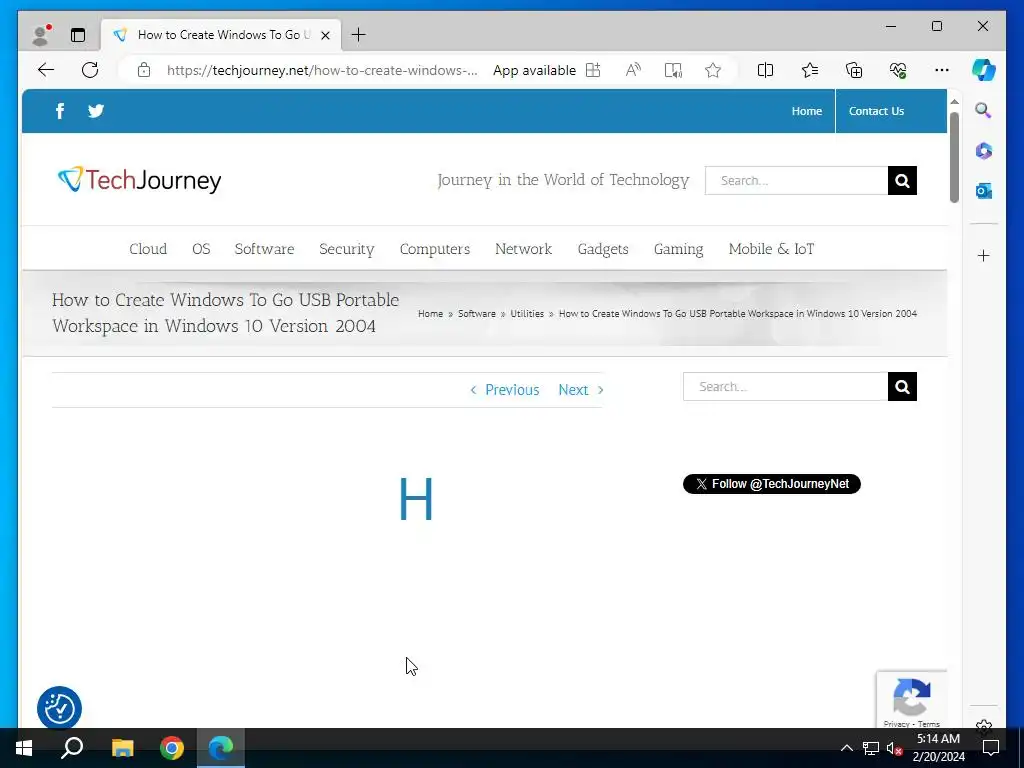Image resolution: width=1024 pixels, height=768 pixels.
Task: Install the available app icon
Action: pos(593,70)
